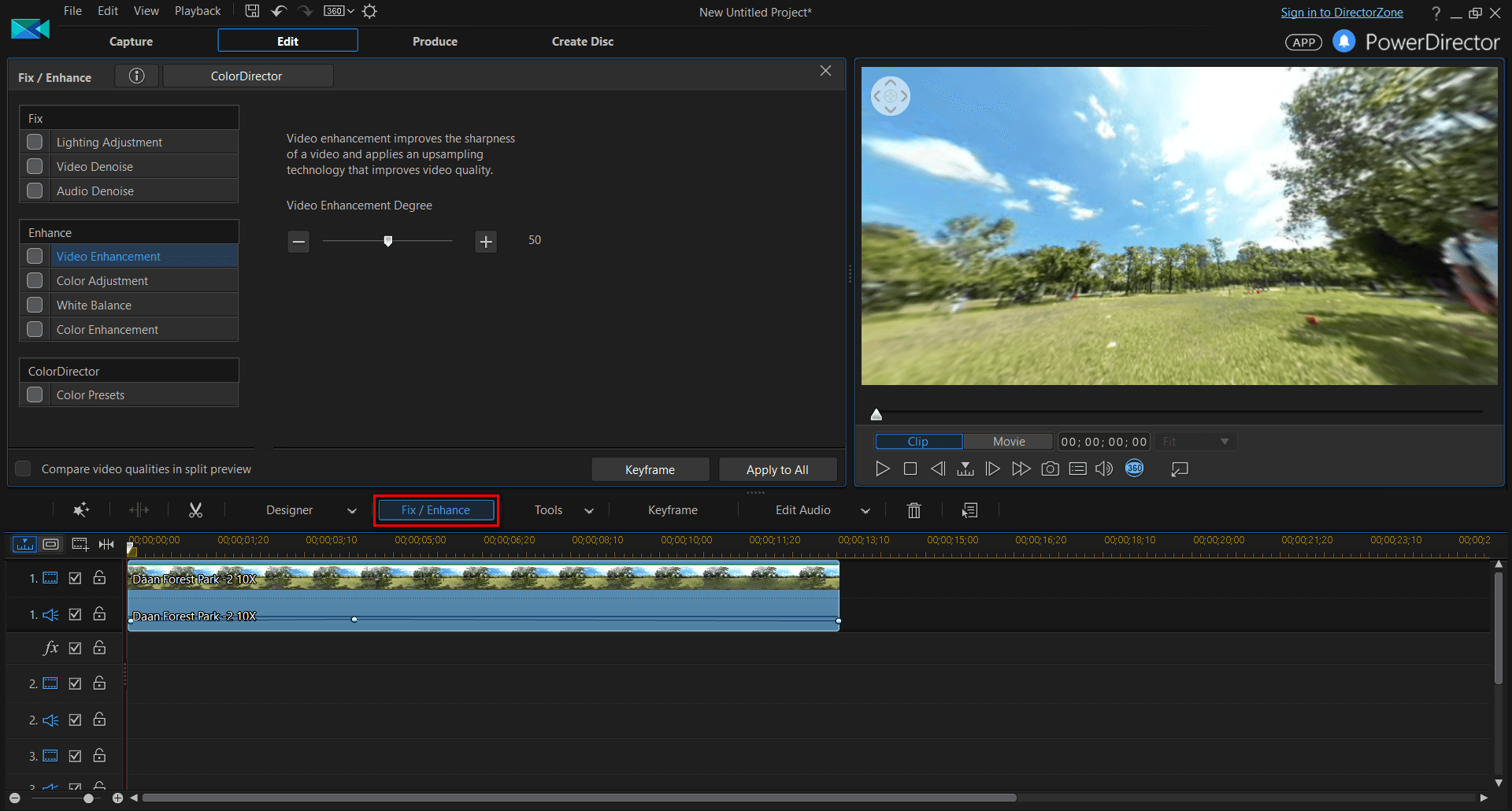This screenshot has height=811, width=1512.
Task: Open the preferences gear icon
Action: pos(369,11)
